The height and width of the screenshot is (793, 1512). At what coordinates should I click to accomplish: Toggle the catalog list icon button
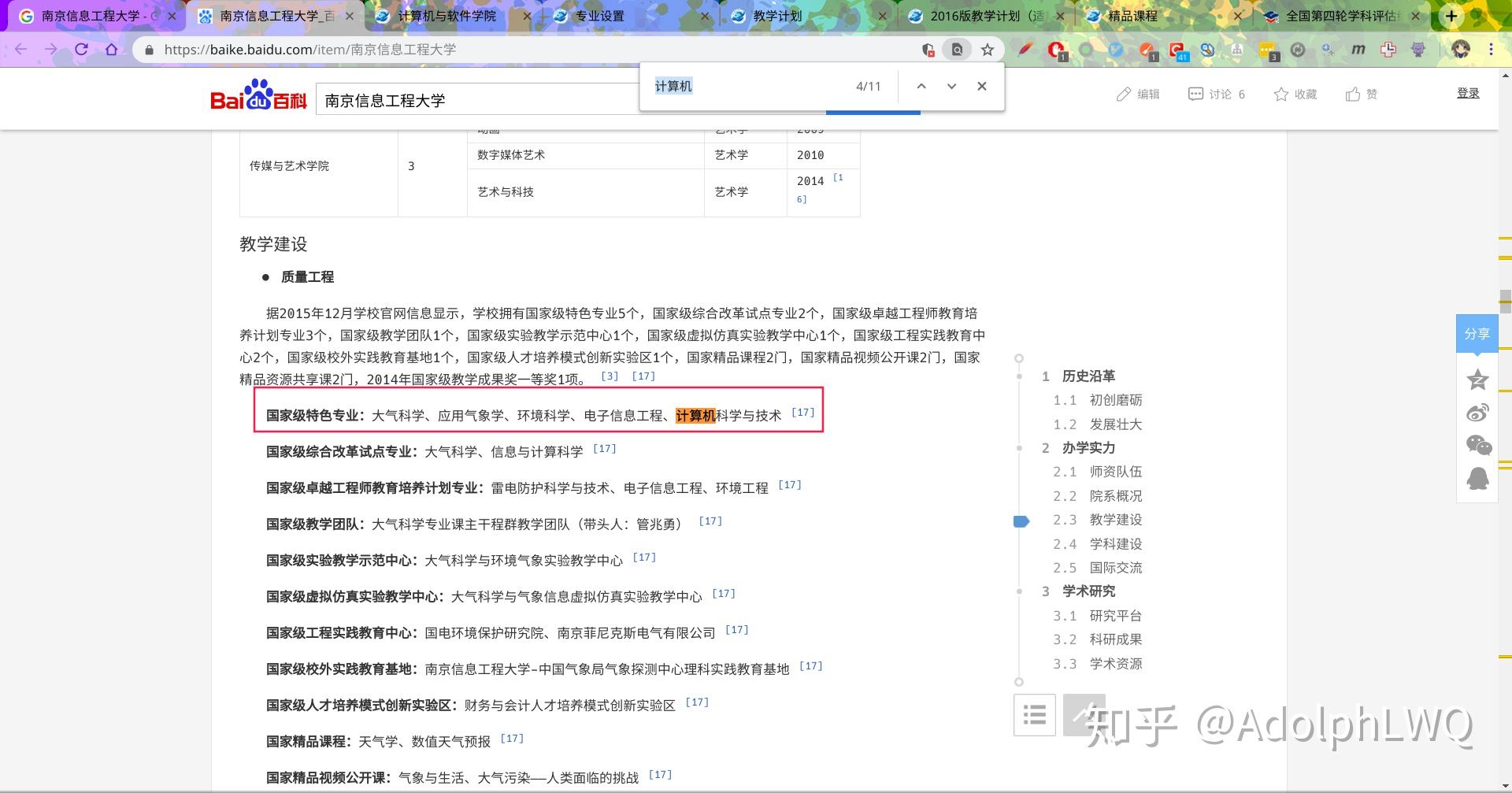coord(1035,715)
